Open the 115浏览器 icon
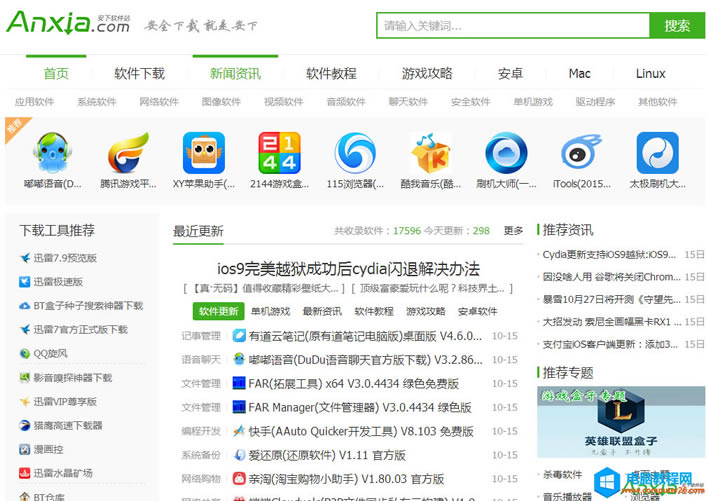 tap(355, 154)
